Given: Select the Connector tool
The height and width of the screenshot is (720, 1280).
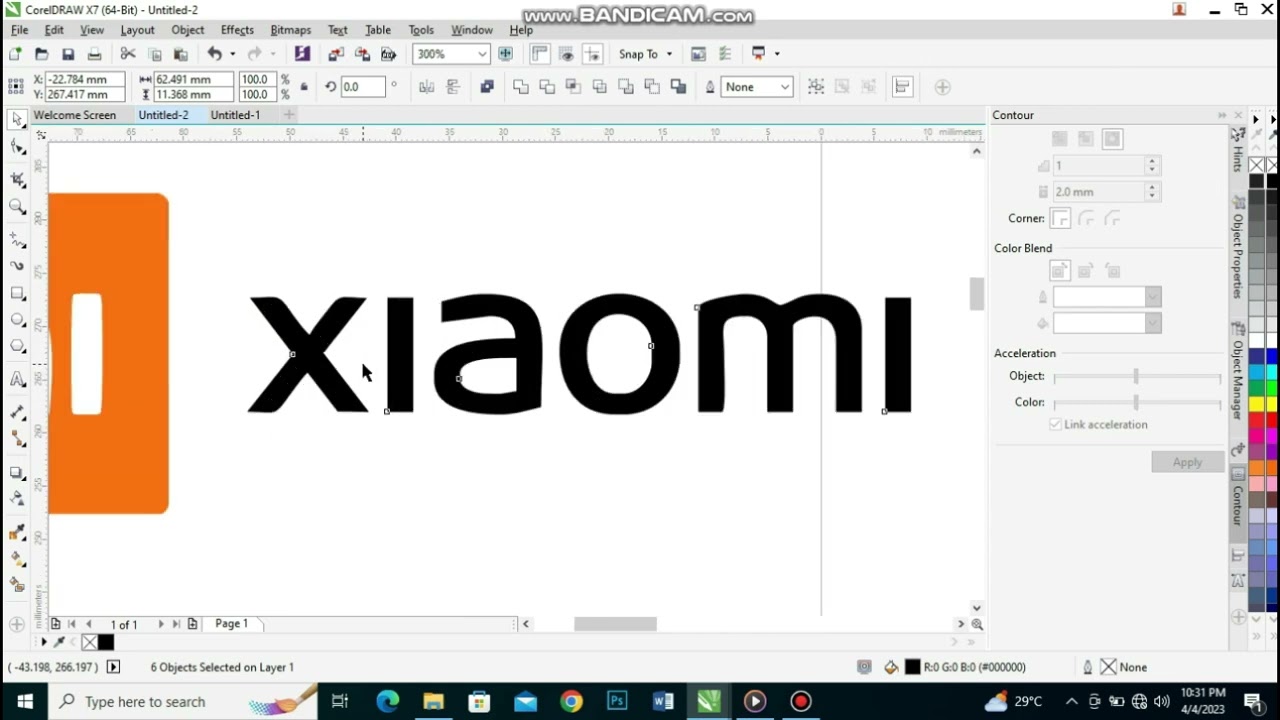Looking at the screenshot, I should (17, 440).
